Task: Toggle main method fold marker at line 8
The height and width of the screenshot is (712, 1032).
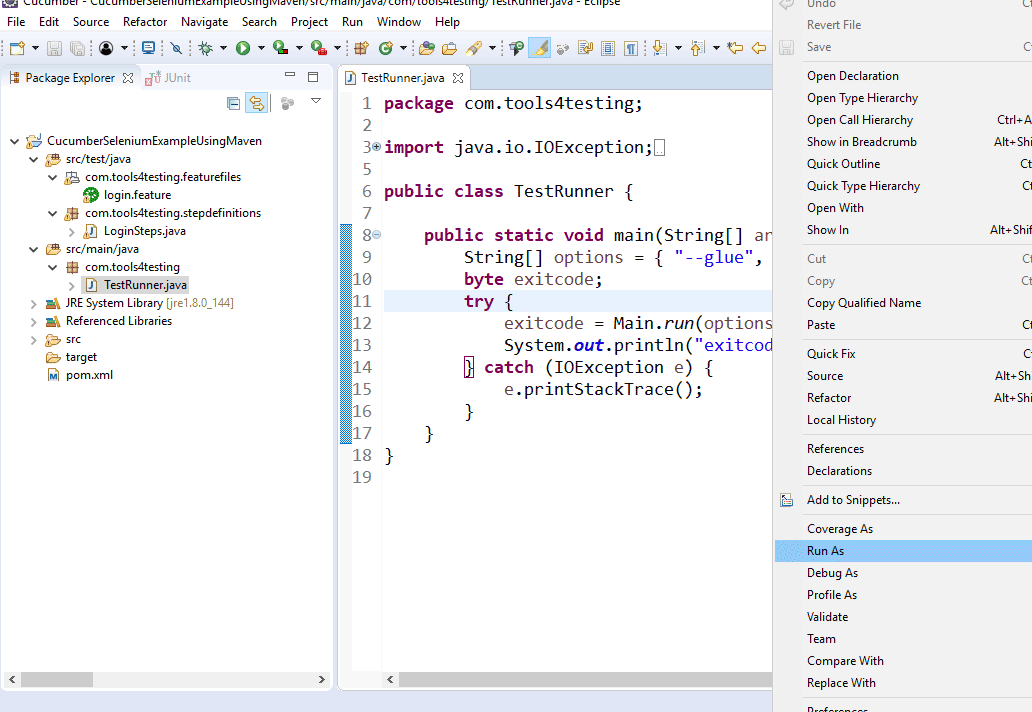Action: click(376, 234)
